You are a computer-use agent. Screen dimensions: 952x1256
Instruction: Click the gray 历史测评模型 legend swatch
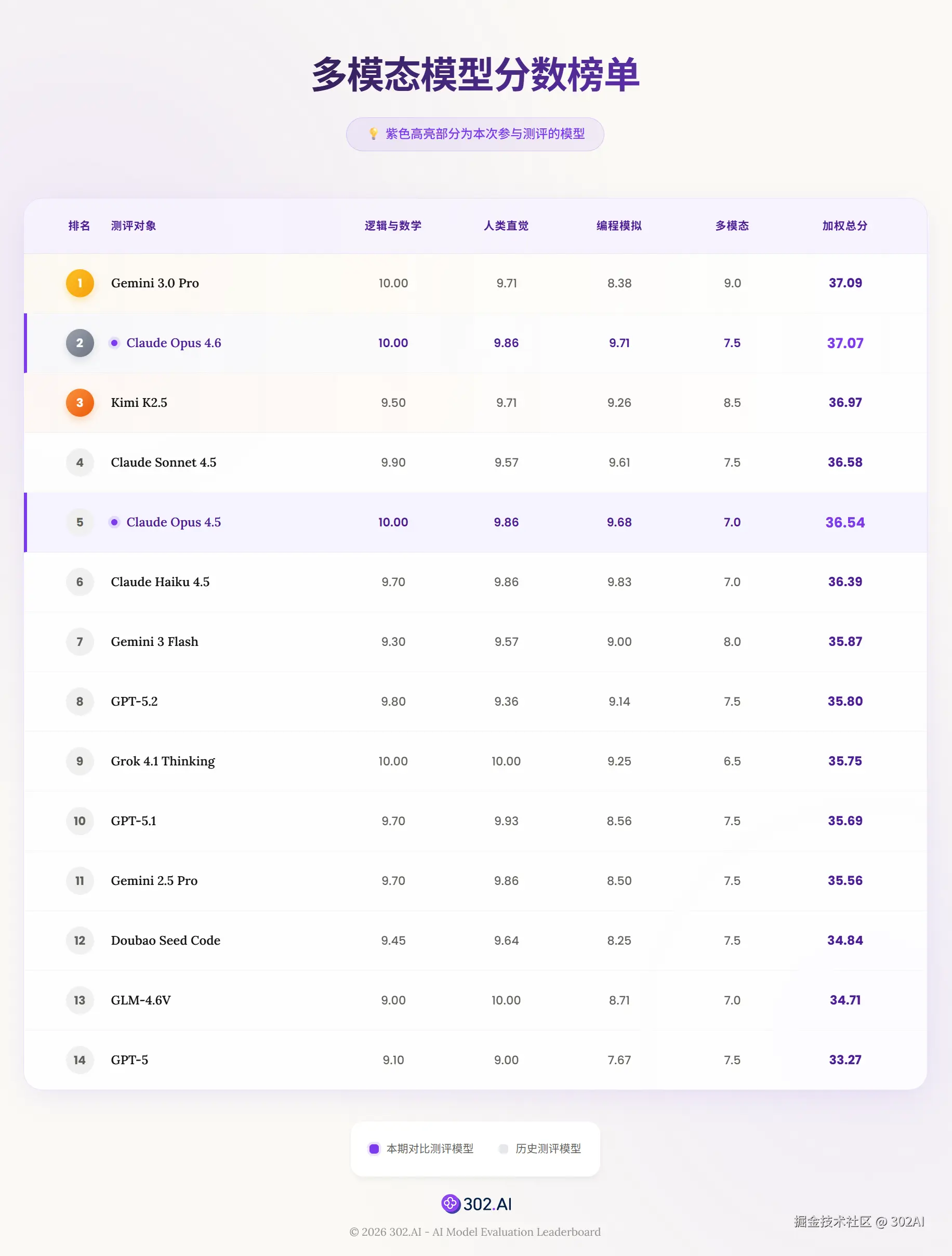[503, 1148]
